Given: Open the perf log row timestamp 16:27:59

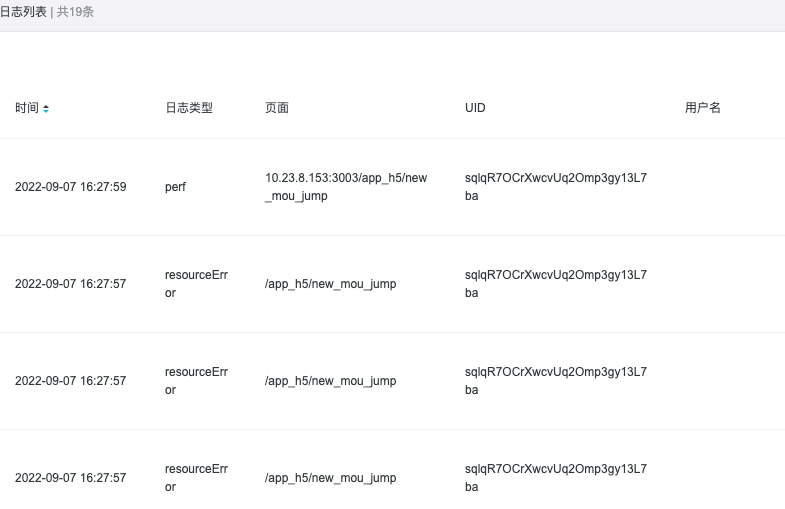Looking at the screenshot, I should (x=71, y=187).
